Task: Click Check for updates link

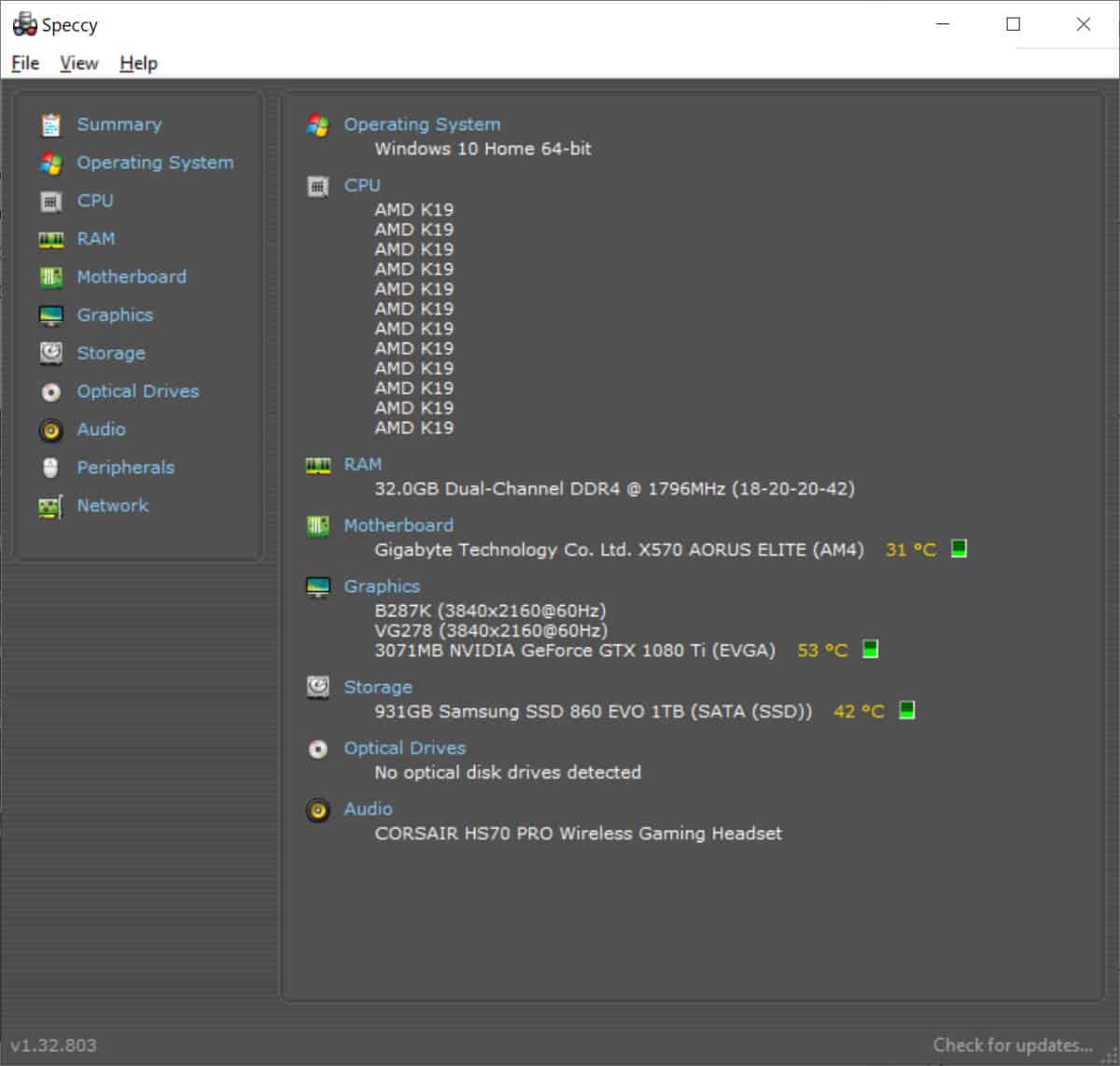Action: coord(1013,1045)
